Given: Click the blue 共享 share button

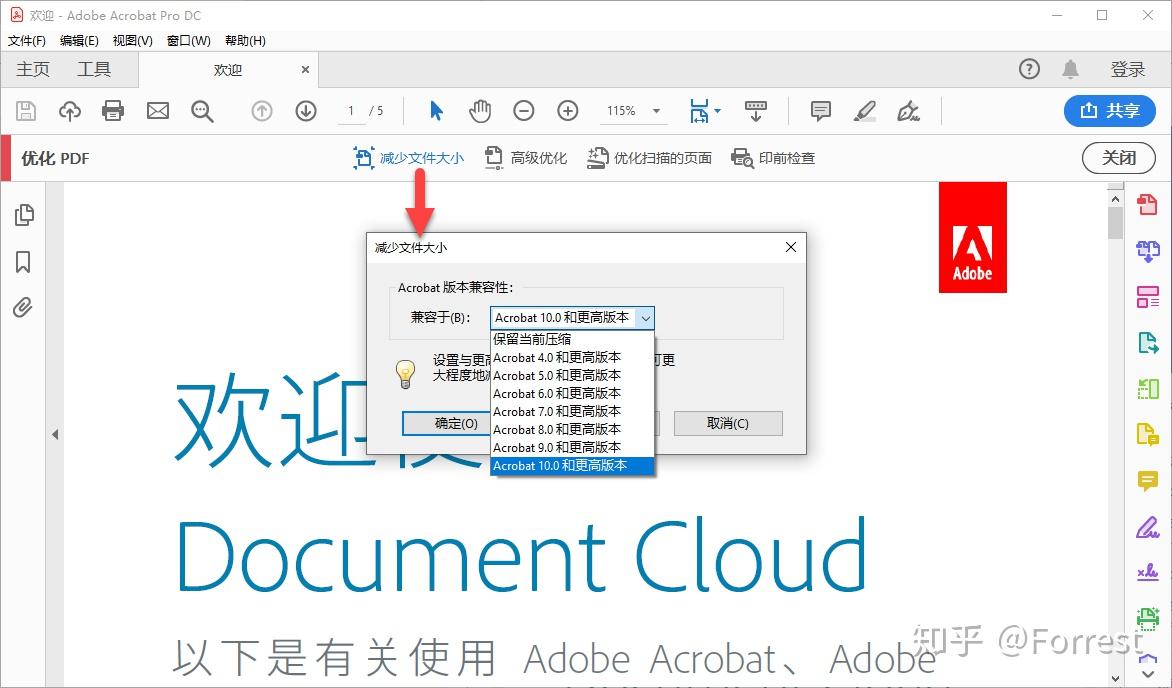Looking at the screenshot, I should pyautogui.click(x=1109, y=111).
